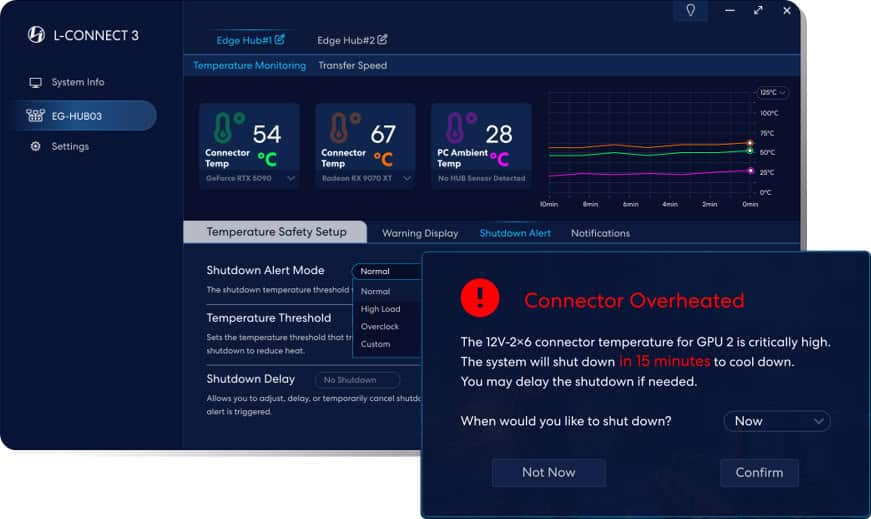Open Transfer Speed tab
Screen dimensions: 871x519
coord(353,66)
